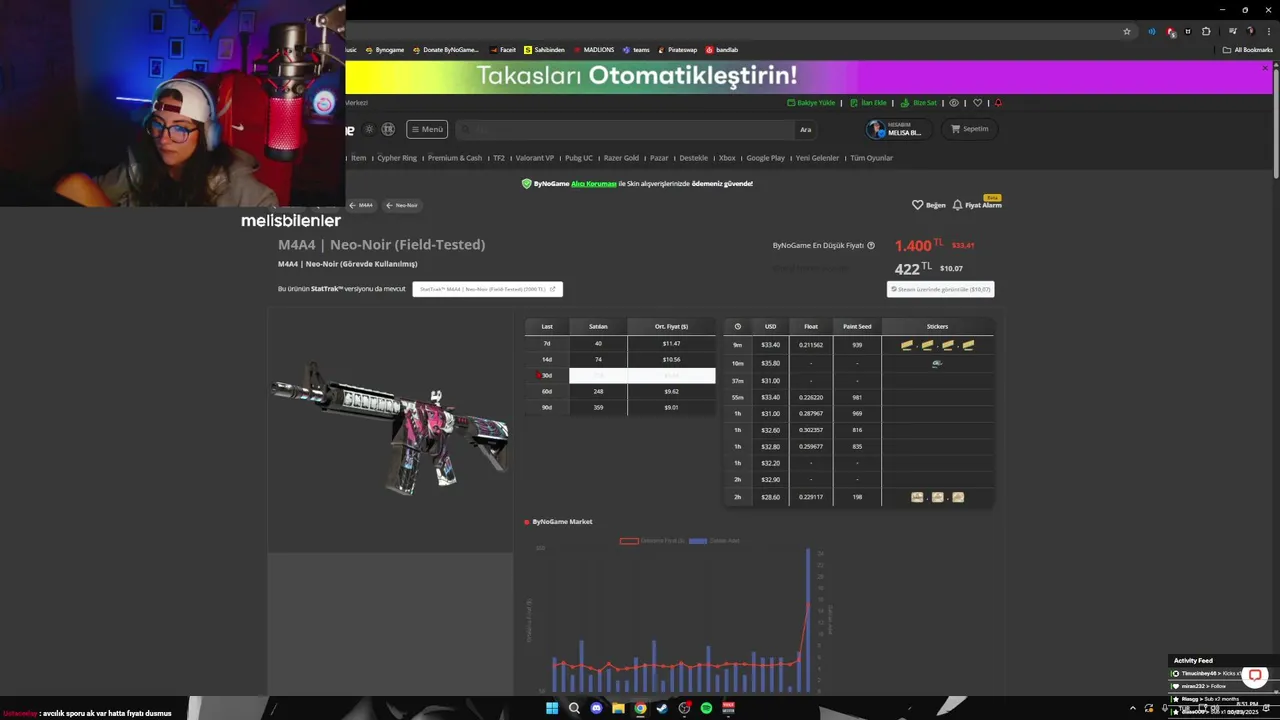The width and height of the screenshot is (1280, 720).
Task: Go back to Neo-Noir breadcrumb
Action: [402, 205]
